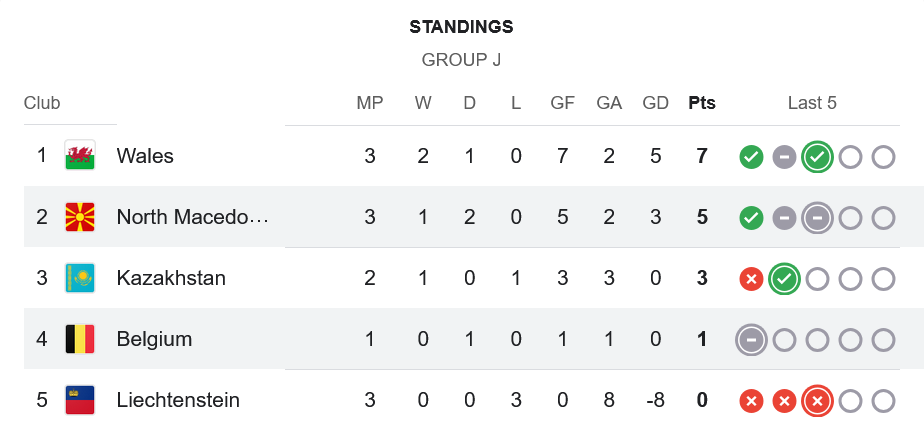Open the Wales team link
The image size is (924, 447).
pyautogui.click(x=145, y=156)
